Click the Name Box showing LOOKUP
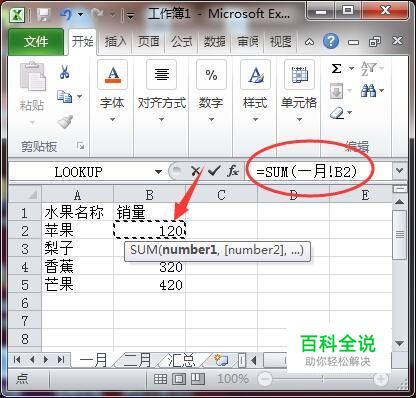Screen dimensions: 416x398 [x=78, y=172]
